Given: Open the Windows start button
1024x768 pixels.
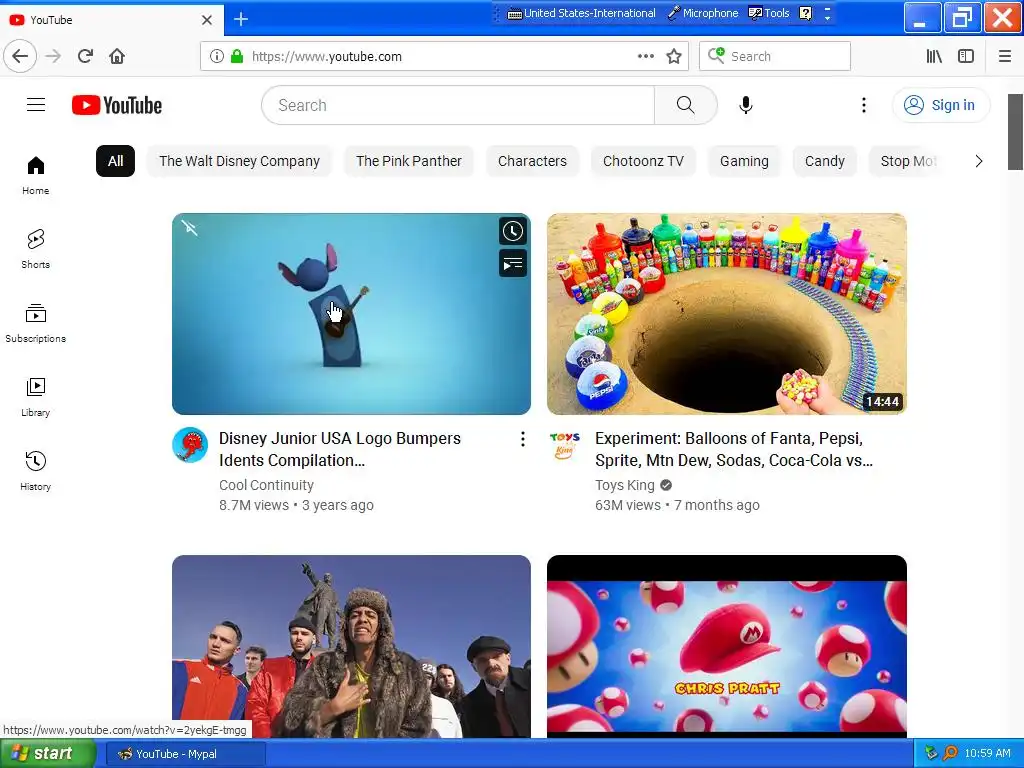Looking at the screenshot, I should coord(48,754).
